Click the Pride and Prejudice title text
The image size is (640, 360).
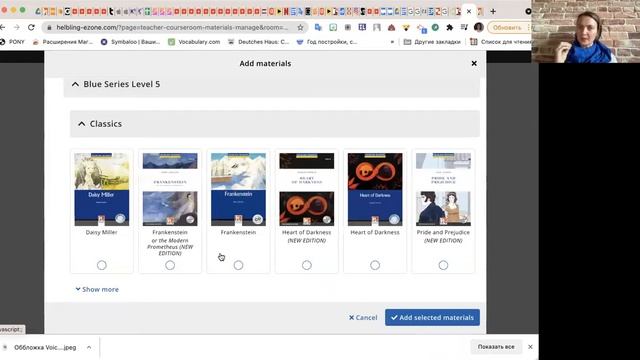pyautogui.click(x=443, y=232)
